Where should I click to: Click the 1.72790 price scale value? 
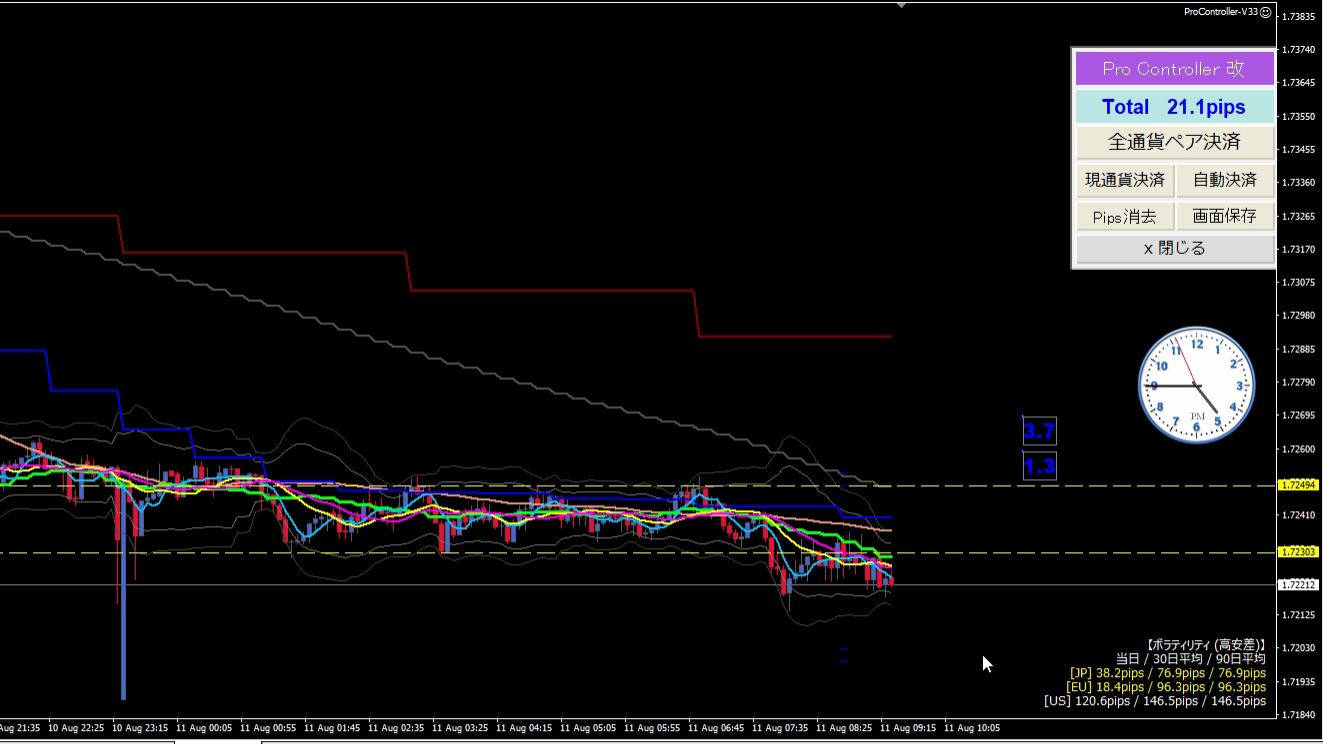(1301, 382)
